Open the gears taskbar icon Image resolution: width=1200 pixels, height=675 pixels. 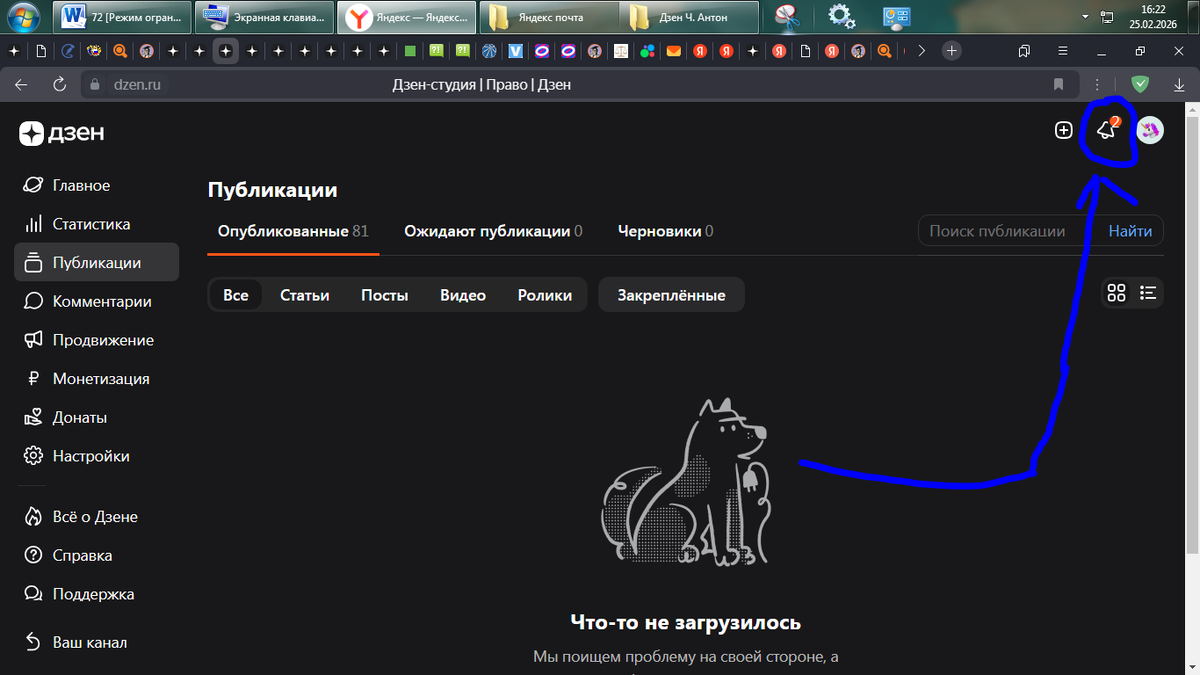(842, 17)
